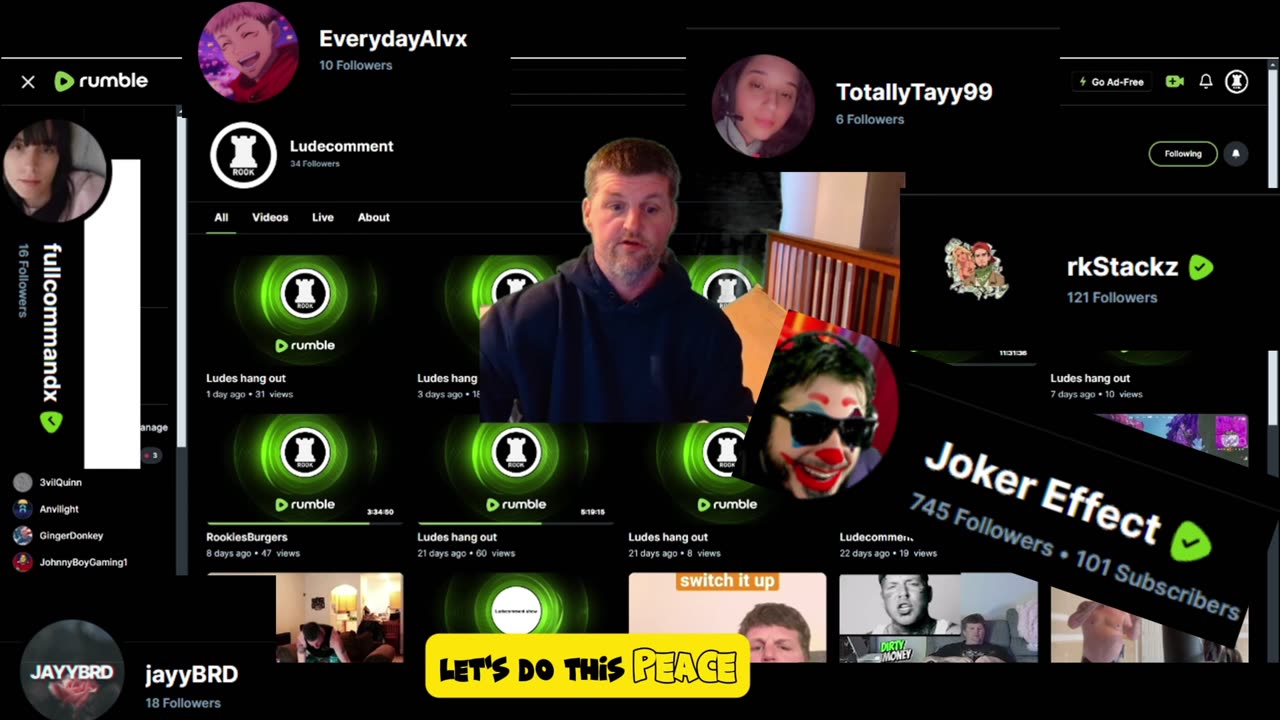
Task: Click JohnnyBoyGaming1 avatar icon
Action: coord(22,562)
